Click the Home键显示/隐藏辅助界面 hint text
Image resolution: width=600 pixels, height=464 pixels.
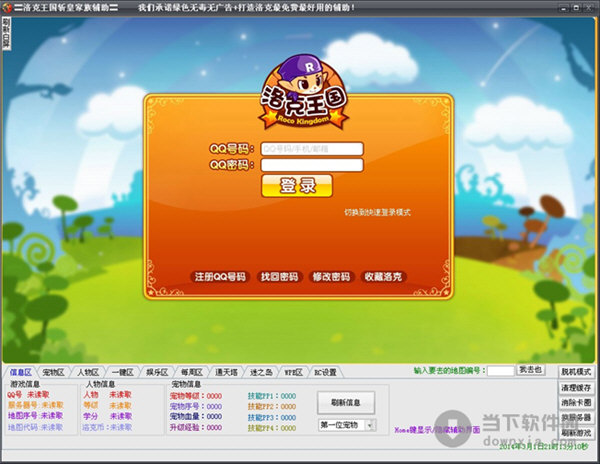point(437,430)
